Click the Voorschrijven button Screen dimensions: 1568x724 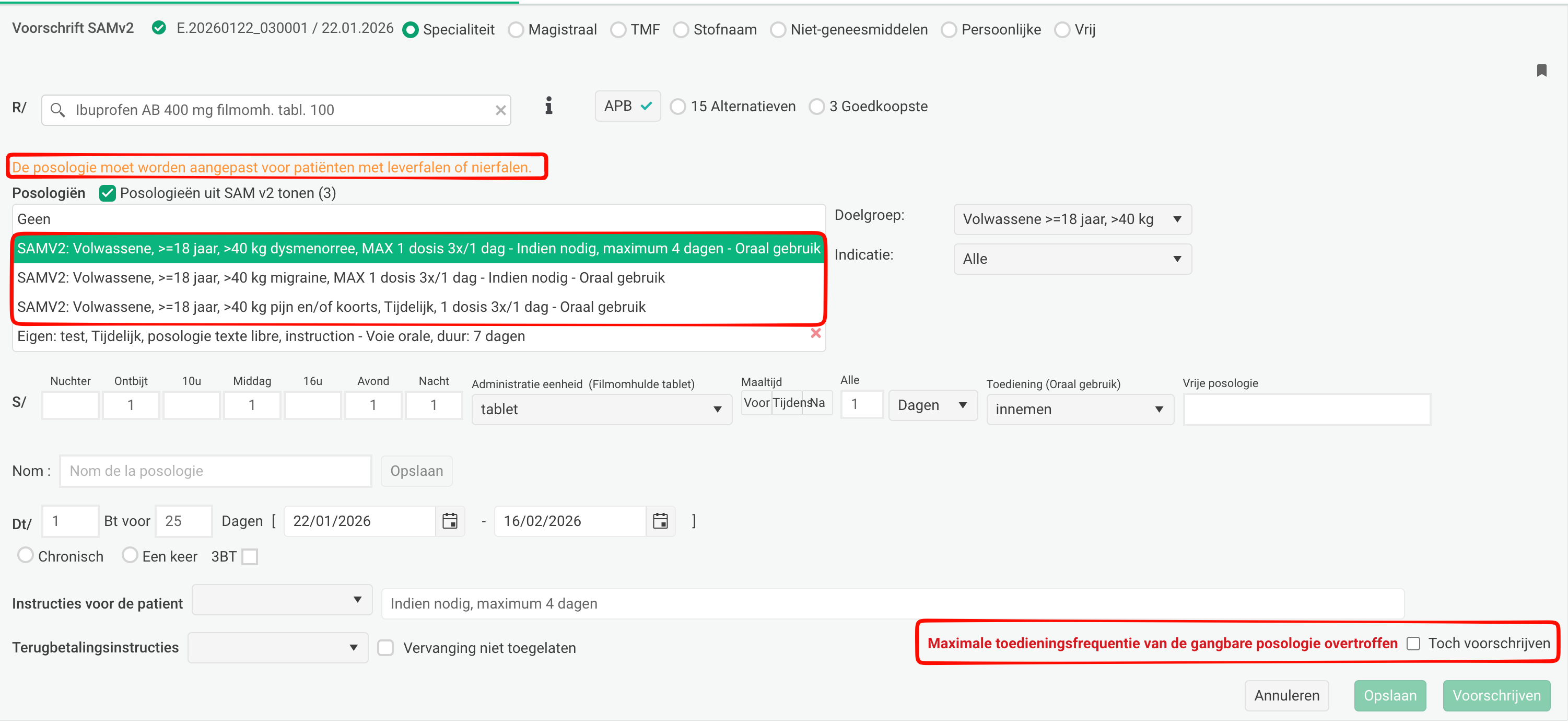pos(1495,695)
